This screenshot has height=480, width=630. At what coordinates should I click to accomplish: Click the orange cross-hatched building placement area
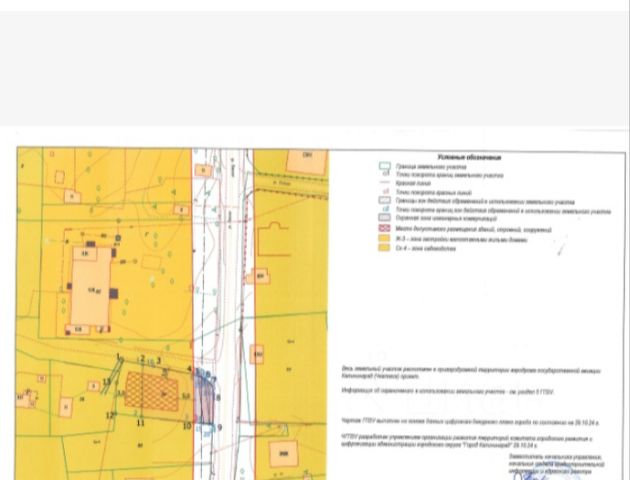(151, 391)
